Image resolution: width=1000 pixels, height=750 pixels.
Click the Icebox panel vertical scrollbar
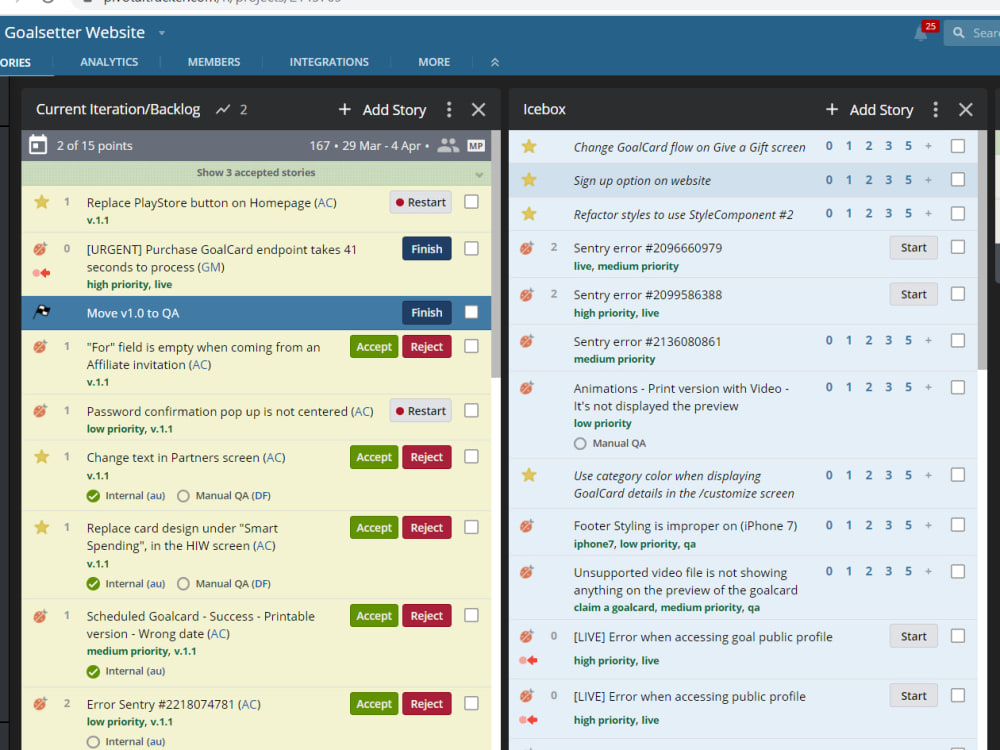pyautogui.click(x=982, y=250)
